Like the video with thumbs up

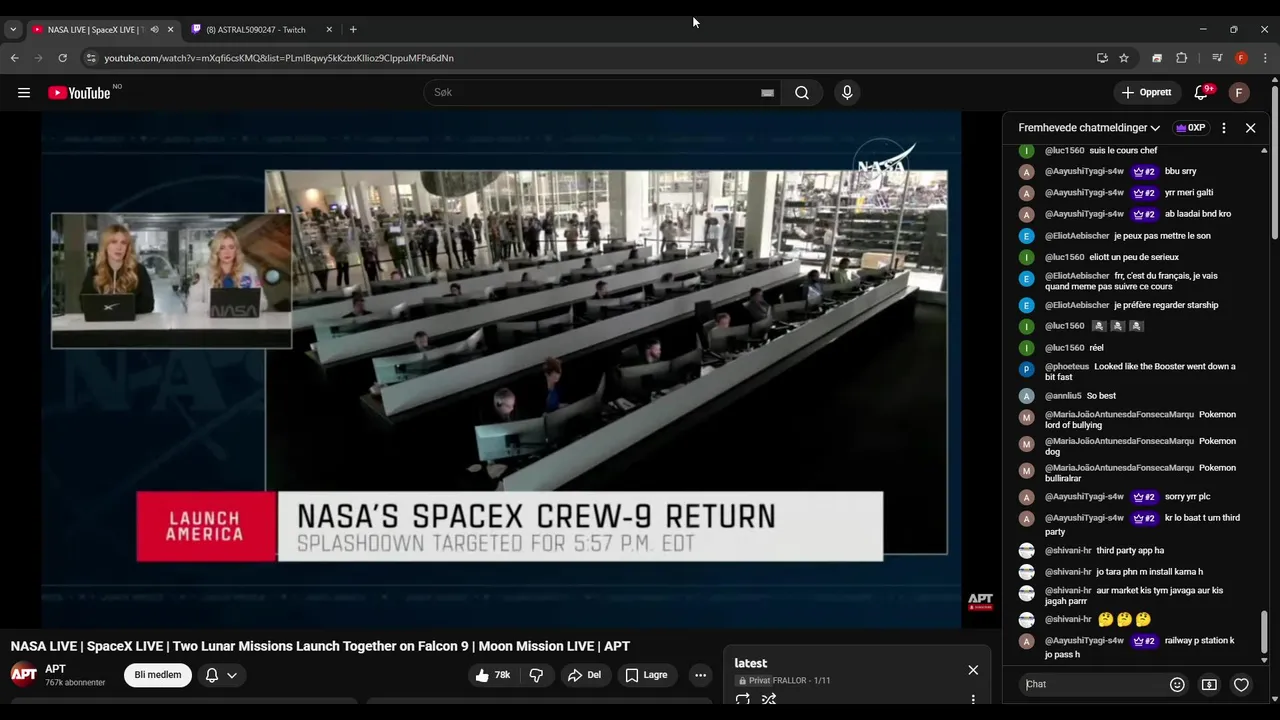493,675
